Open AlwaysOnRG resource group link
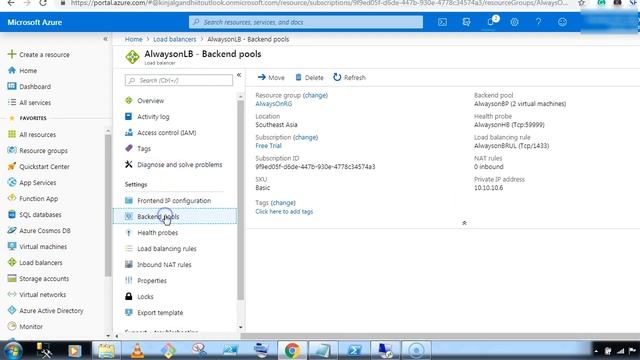Image resolution: width=640 pixels, height=360 pixels. pos(273,104)
